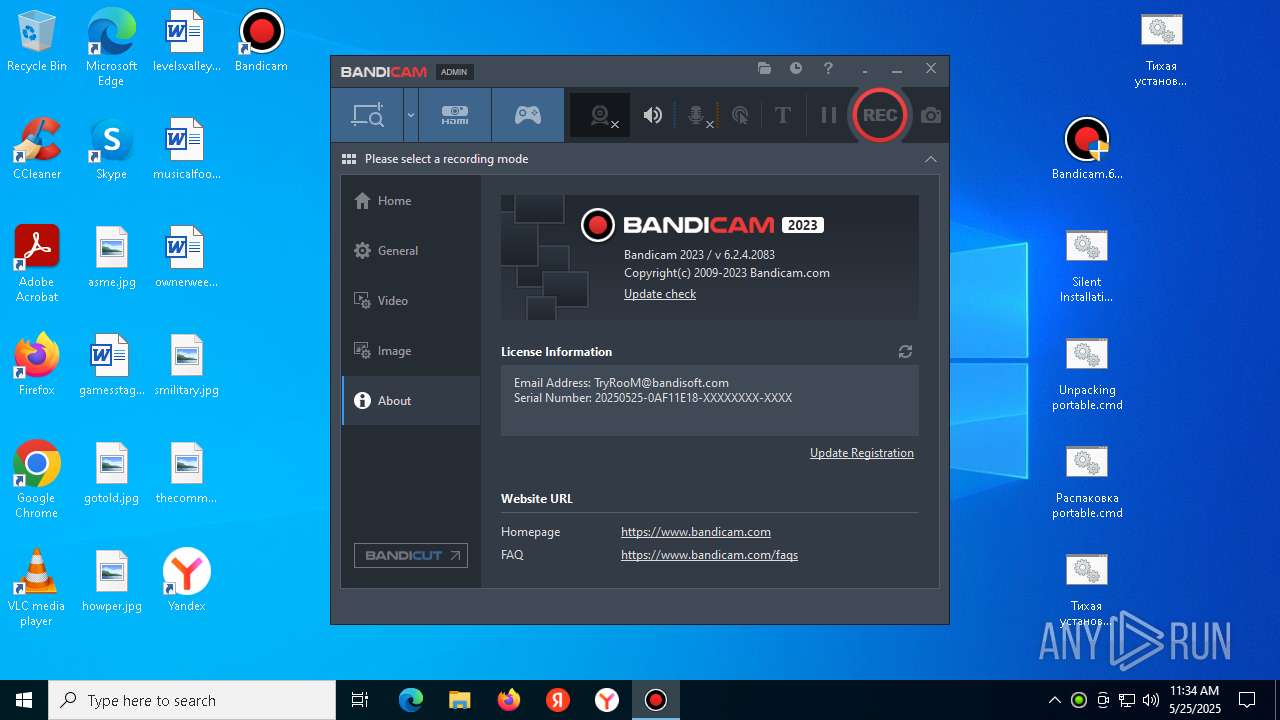Select the Skype desktop icon

point(111,149)
